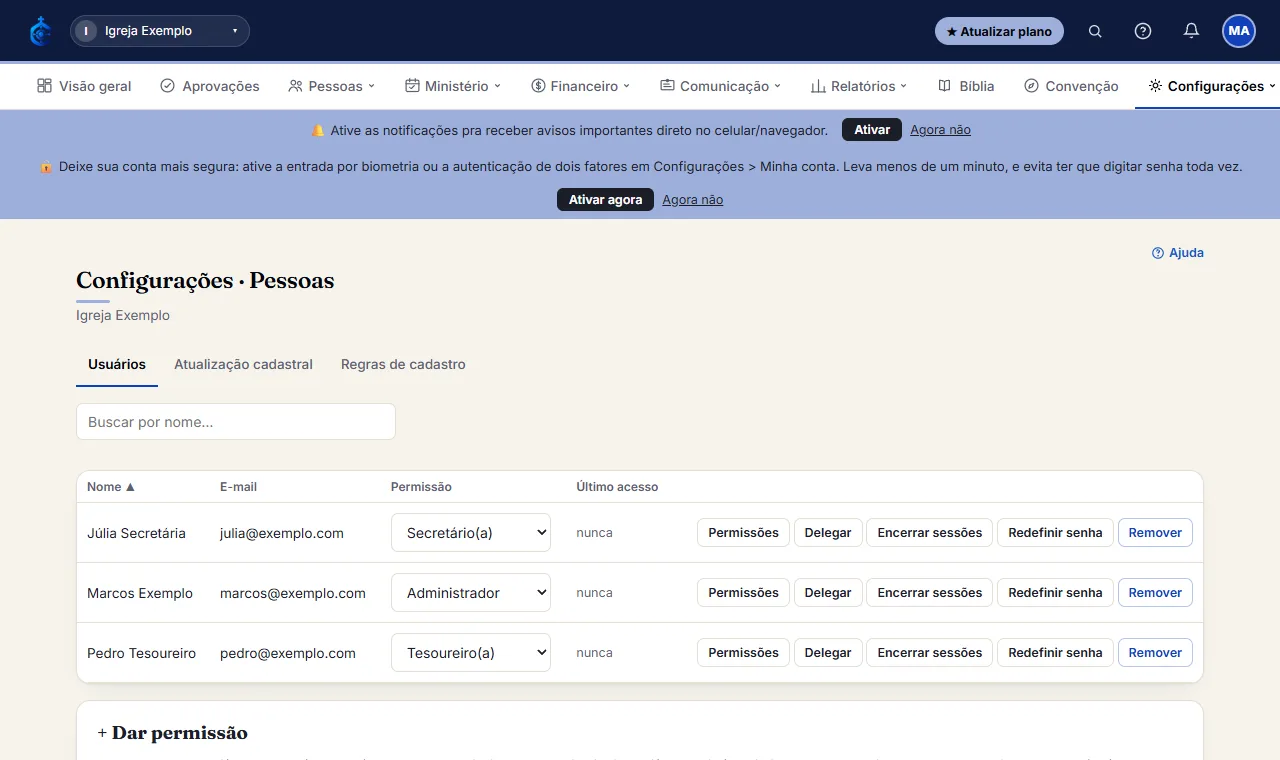Expand the Comunicação menu
Screen dimensions: 1280x760
[x=721, y=86]
